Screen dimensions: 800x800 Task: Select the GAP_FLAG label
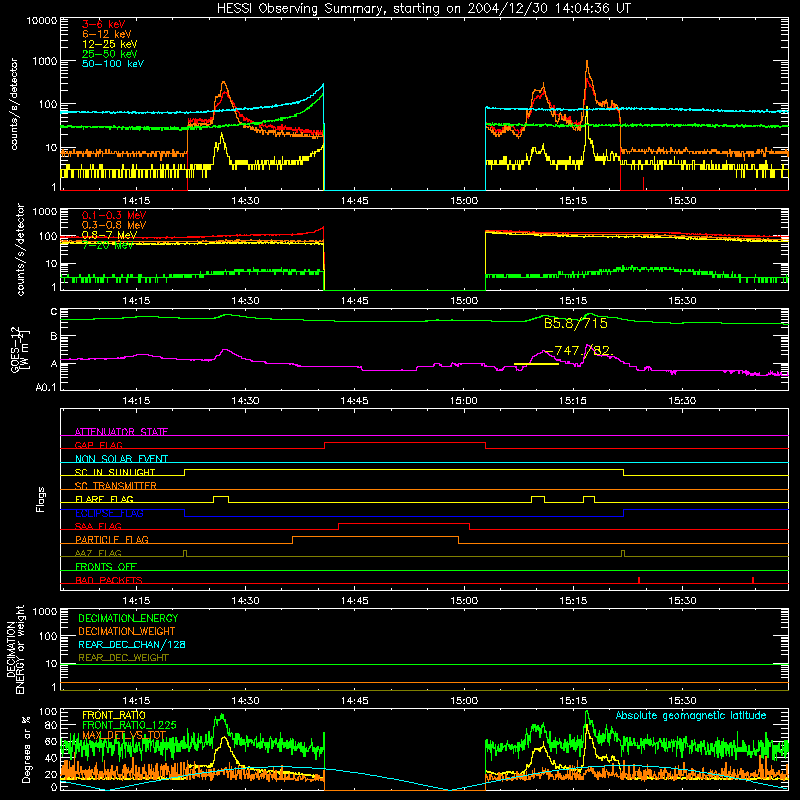tap(98, 445)
